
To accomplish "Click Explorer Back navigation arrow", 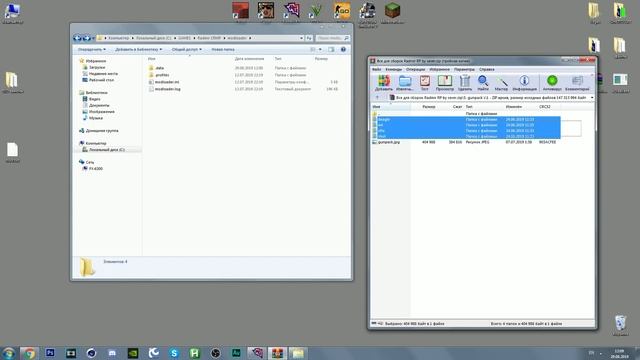I will (77, 38).
